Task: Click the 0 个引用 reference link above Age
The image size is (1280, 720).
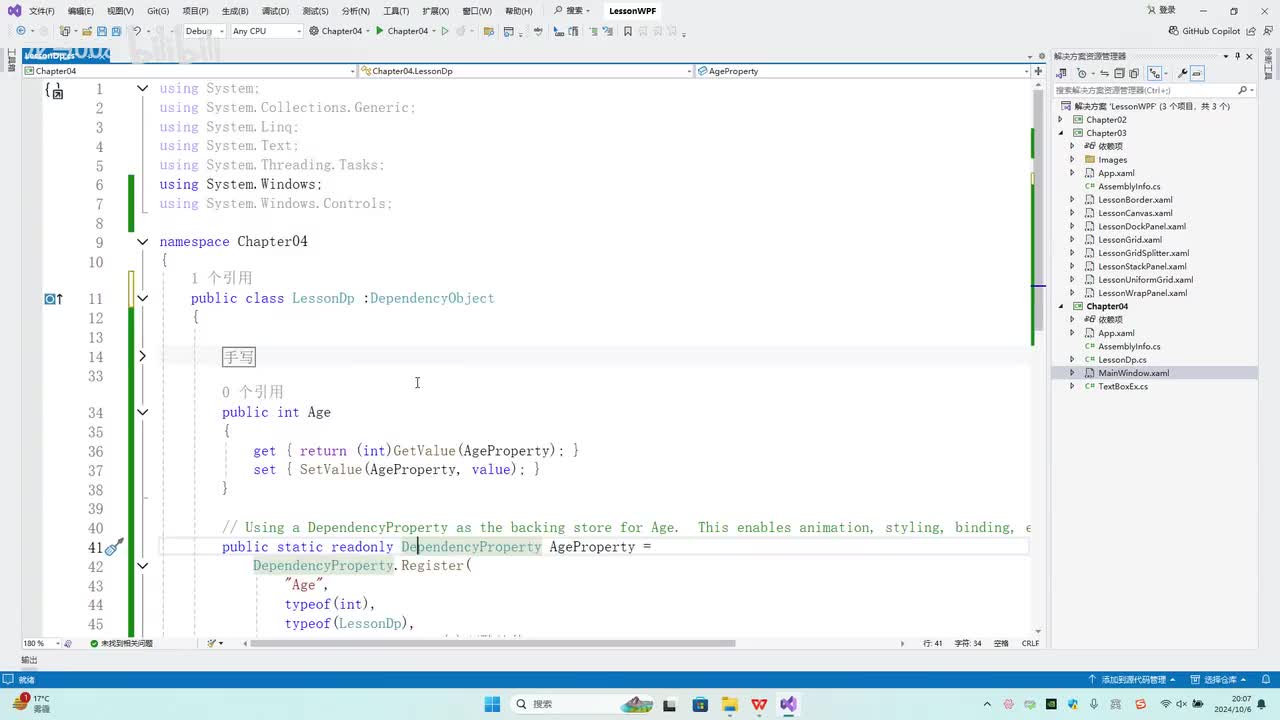Action: tap(253, 392)
